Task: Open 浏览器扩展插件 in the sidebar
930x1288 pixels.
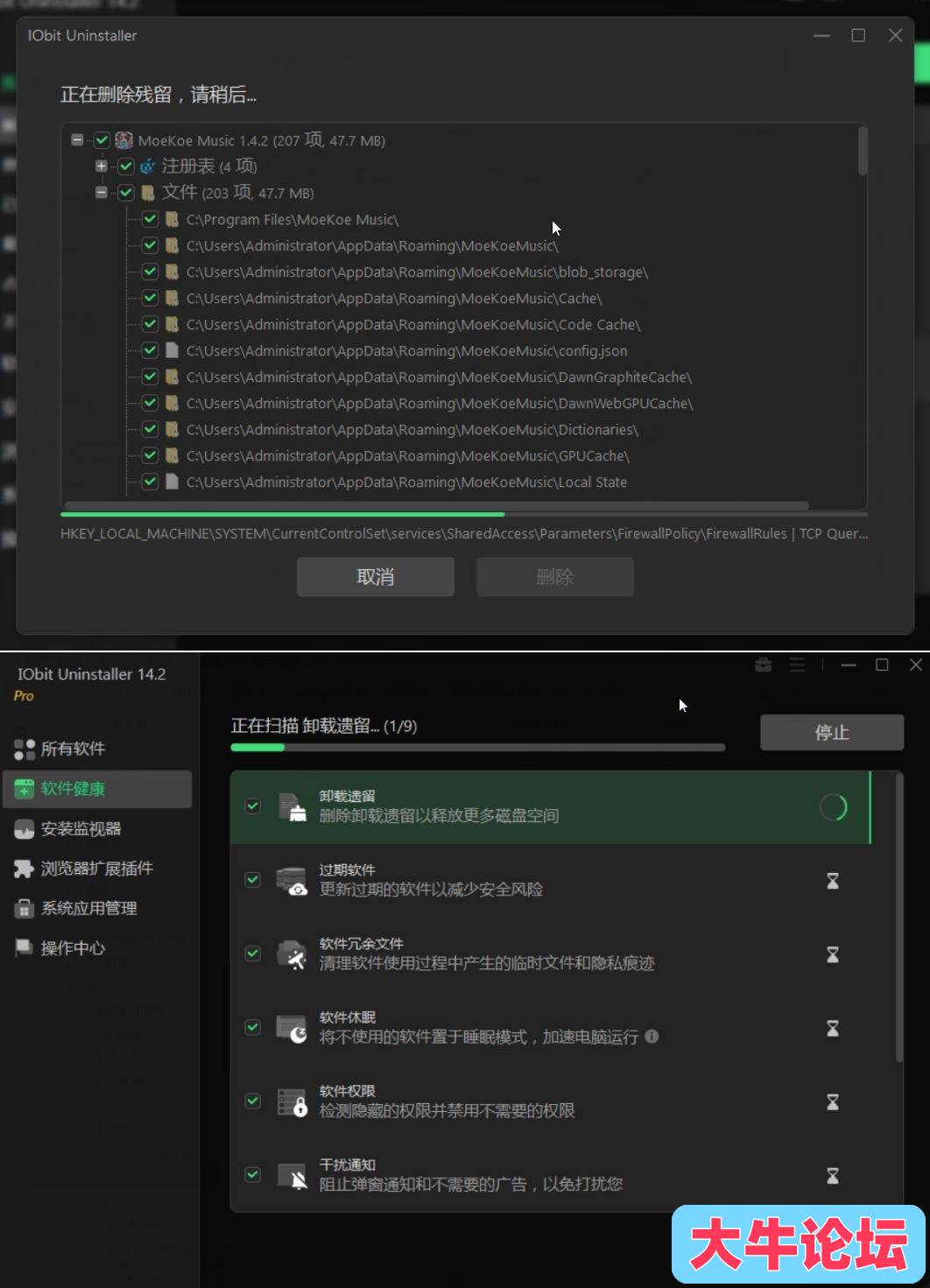Action: coord(97,869)
